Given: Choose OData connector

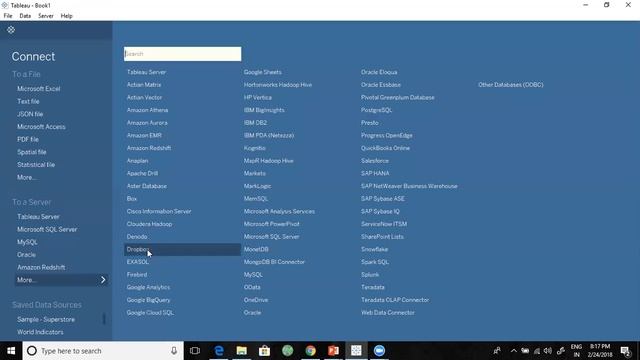Looking at the screenshot, I should pos(252,287).
